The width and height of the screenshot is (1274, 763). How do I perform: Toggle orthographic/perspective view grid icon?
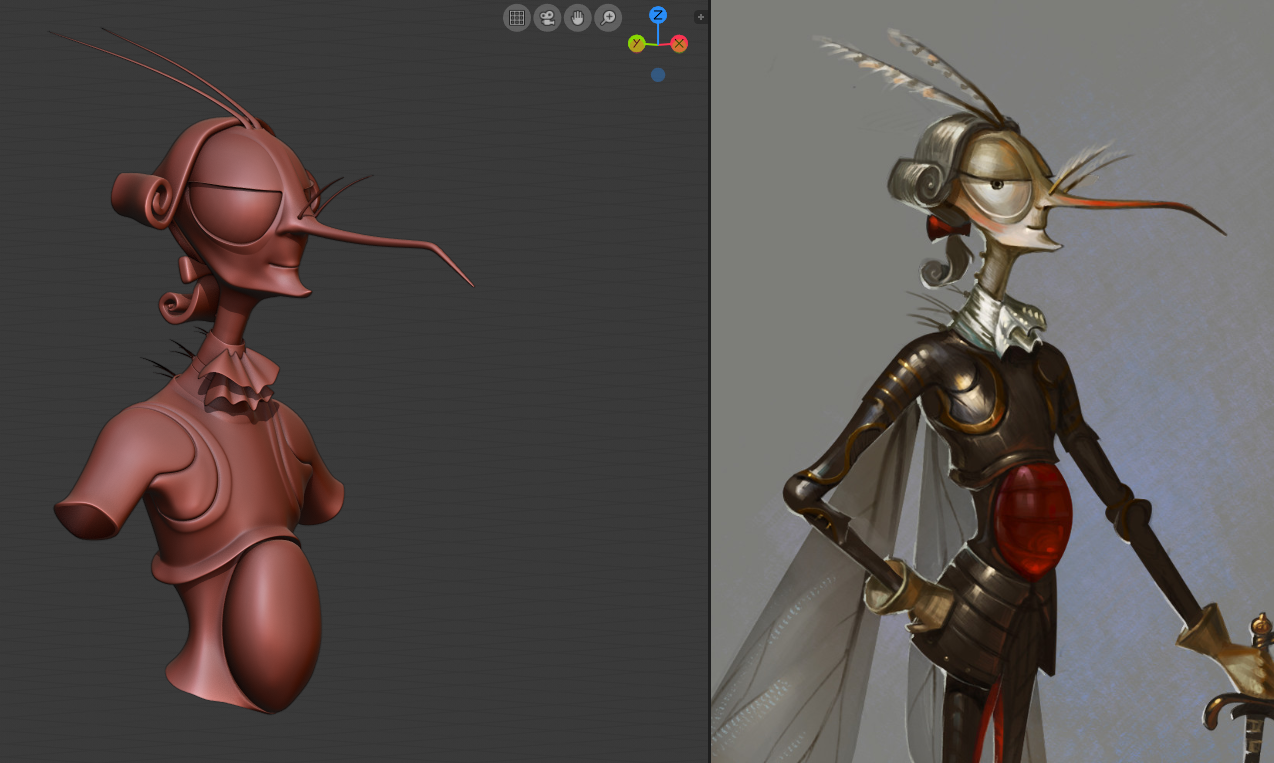[x=517, y=17]
